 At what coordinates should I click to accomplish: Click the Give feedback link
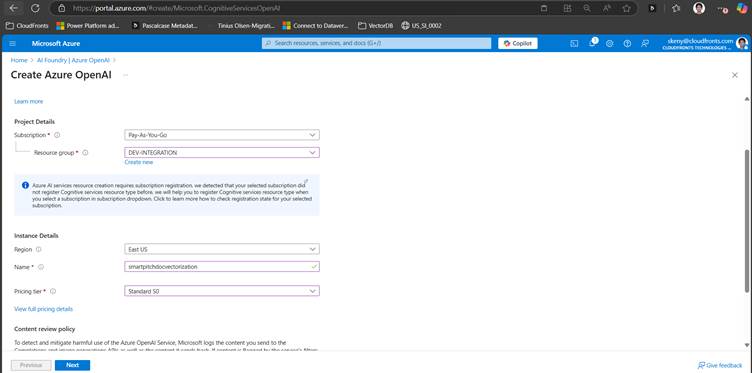click(x=720, y=365)
